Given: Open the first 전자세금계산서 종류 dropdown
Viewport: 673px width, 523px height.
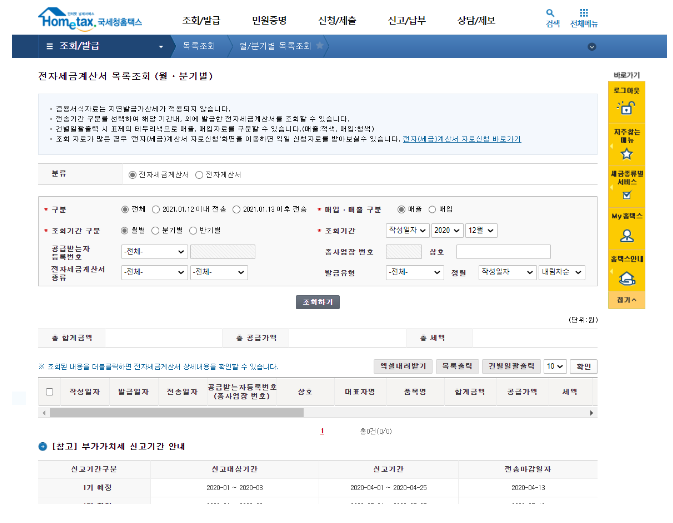Looking at the screenshot, I should [x=154, y=272].
